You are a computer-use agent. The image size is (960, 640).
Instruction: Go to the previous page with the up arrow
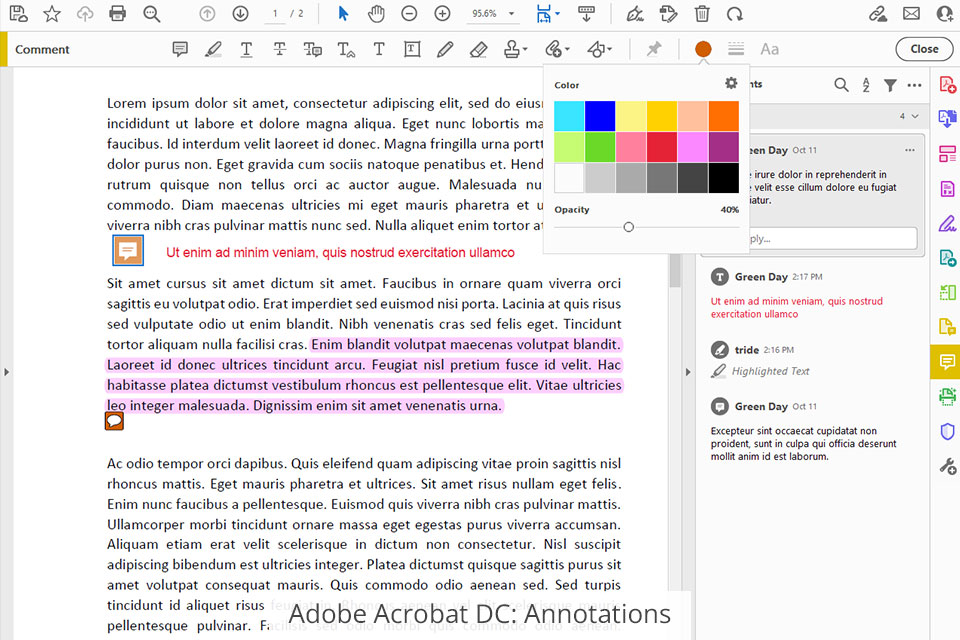208,13
